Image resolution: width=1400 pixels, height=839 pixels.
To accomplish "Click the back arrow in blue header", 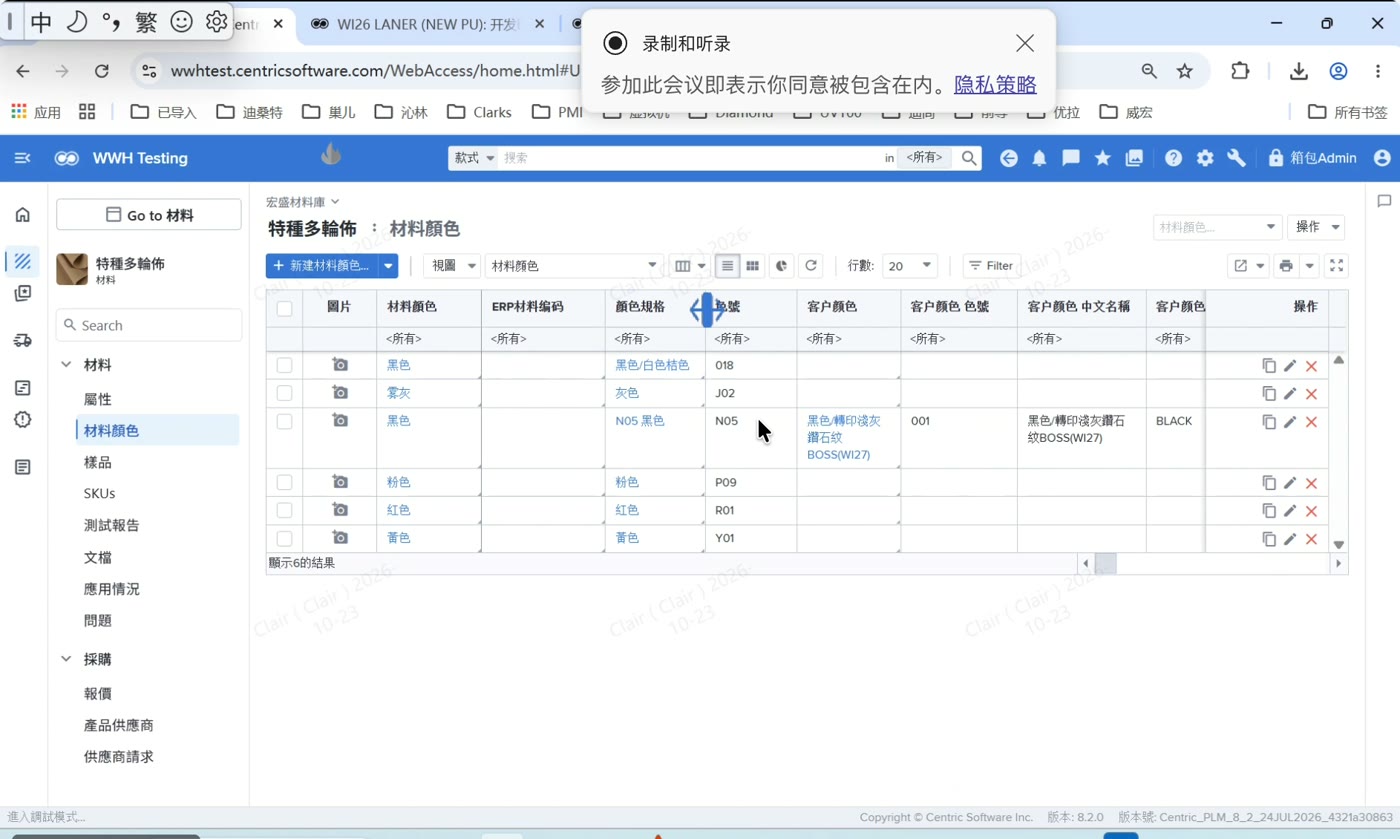I will coord(1009,158).
